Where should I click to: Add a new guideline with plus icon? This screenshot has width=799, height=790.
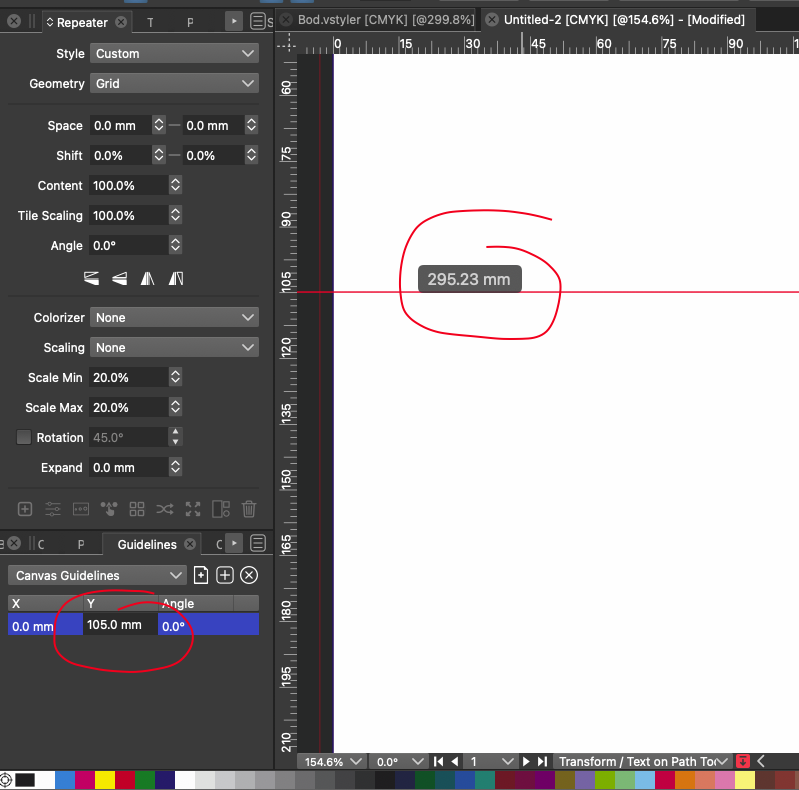[225, 575]
